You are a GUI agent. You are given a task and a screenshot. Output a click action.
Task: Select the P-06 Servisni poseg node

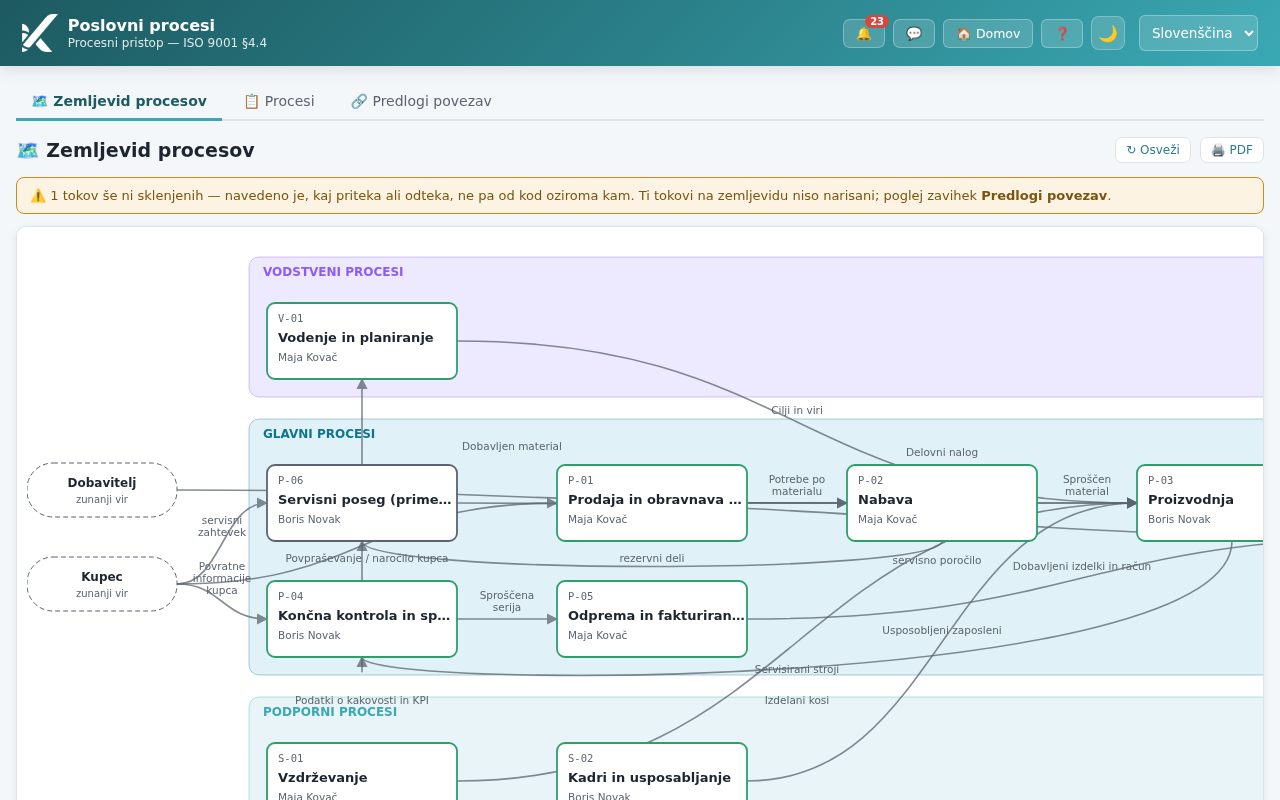pos(362,503)
